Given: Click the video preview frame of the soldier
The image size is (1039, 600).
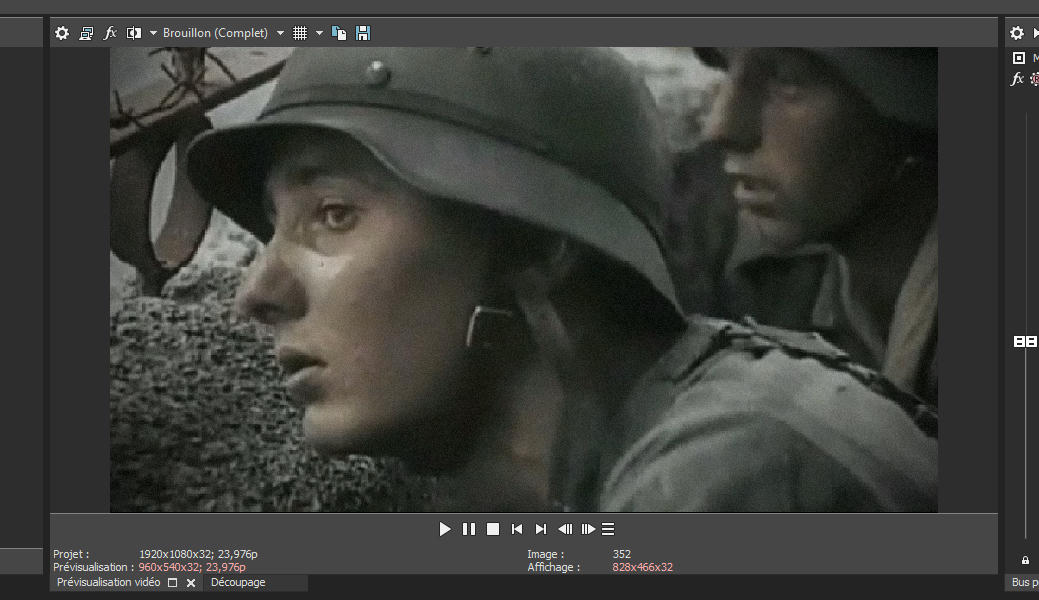Looking at the screenshot, I should click(x=523, y=280).
